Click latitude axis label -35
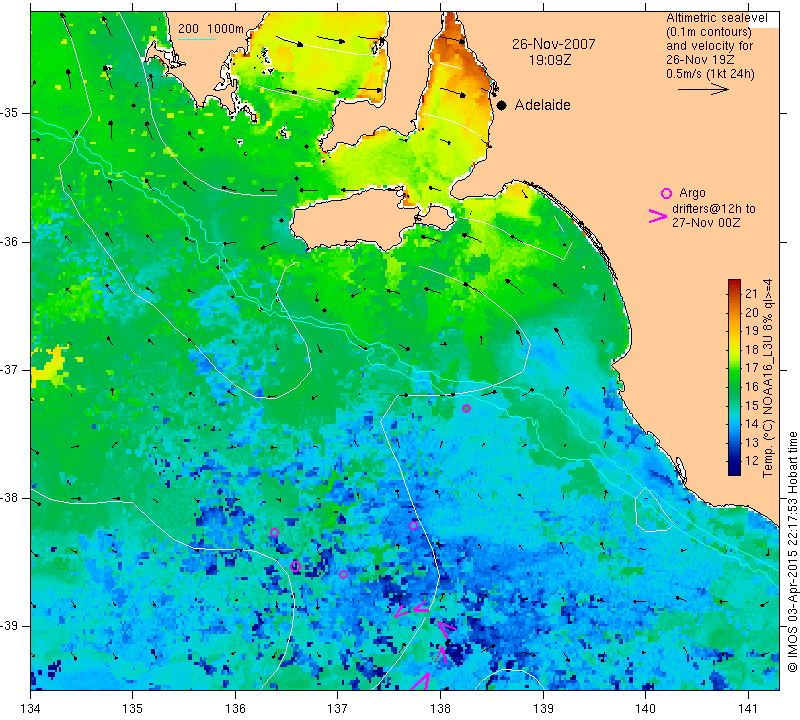 (10, 113)
